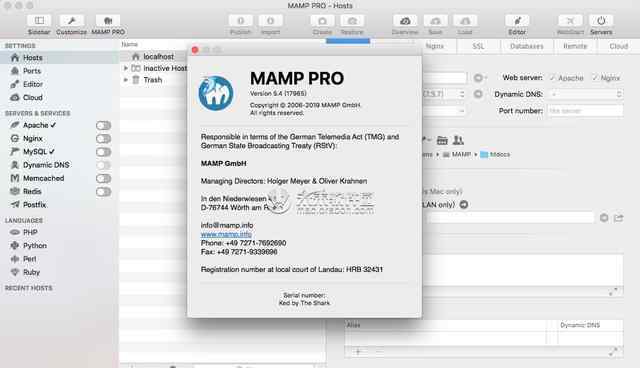Toggle the Memcached service switch
The height and width of the screenshot is (368, 640).
coord(103,178)
